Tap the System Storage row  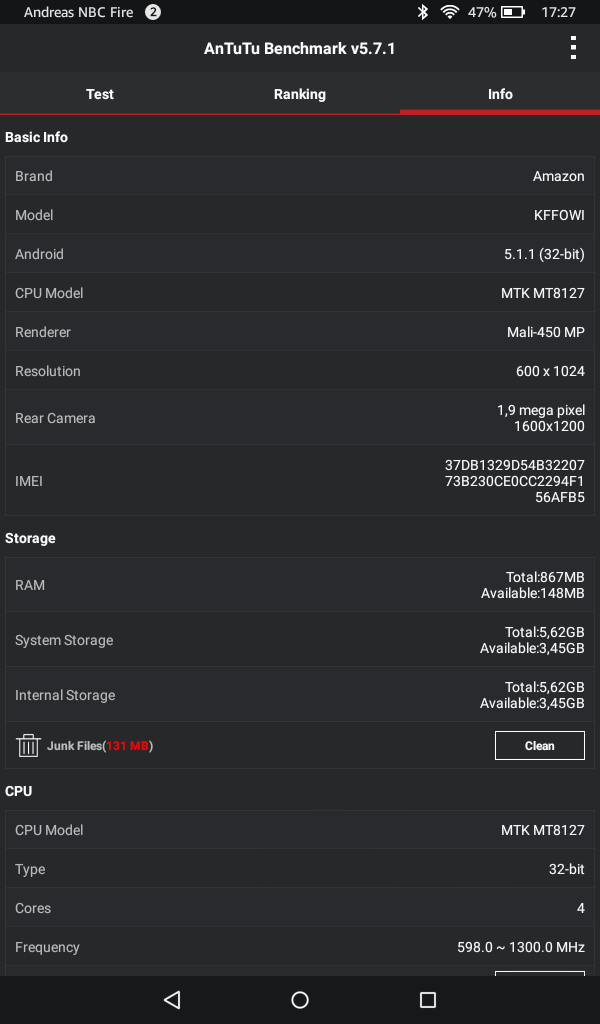[x=300, y=640]
